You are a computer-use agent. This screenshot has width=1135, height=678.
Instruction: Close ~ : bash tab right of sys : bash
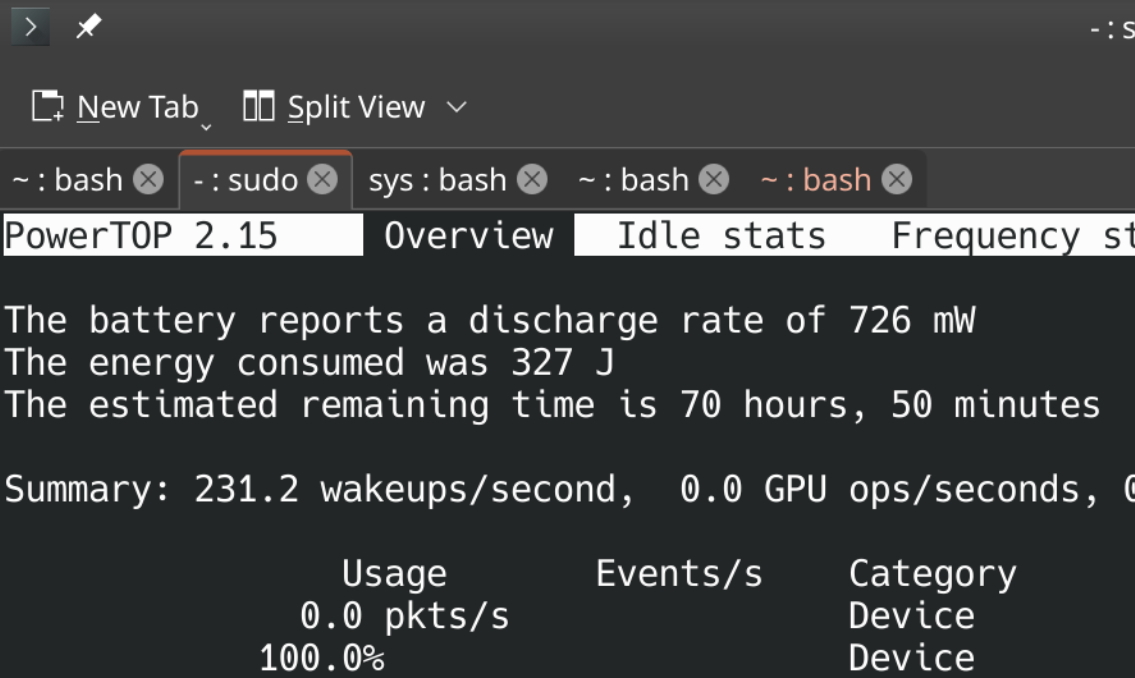(713, 180)
